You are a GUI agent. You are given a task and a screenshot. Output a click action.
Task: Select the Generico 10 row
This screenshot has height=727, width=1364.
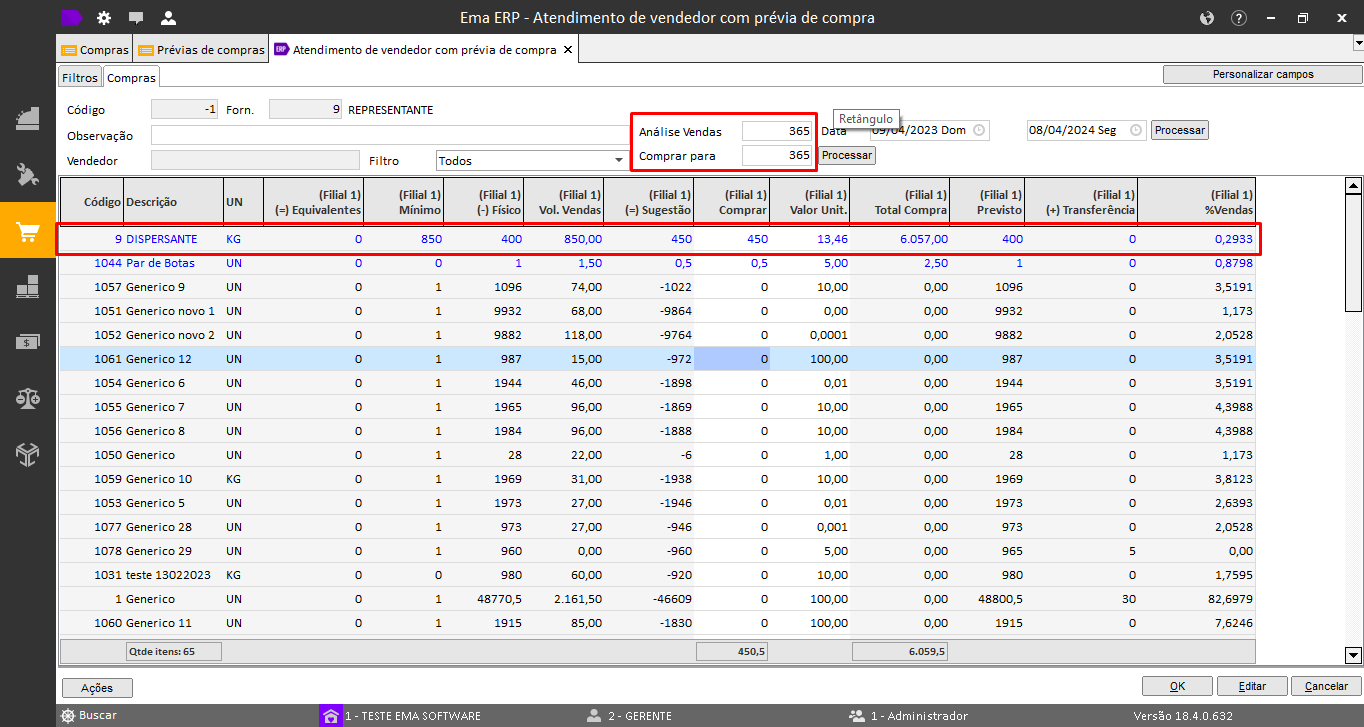(658, 479)
